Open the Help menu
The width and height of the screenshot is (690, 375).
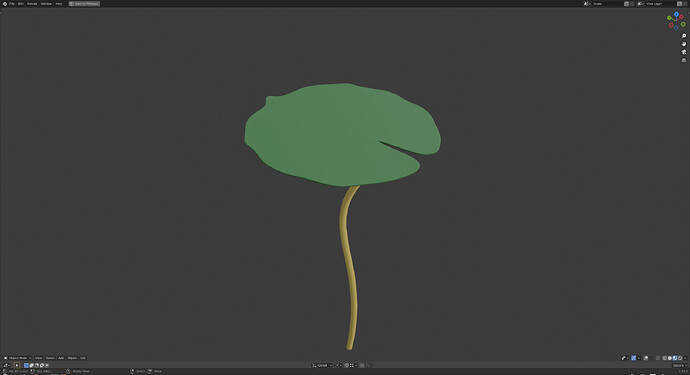59,4
